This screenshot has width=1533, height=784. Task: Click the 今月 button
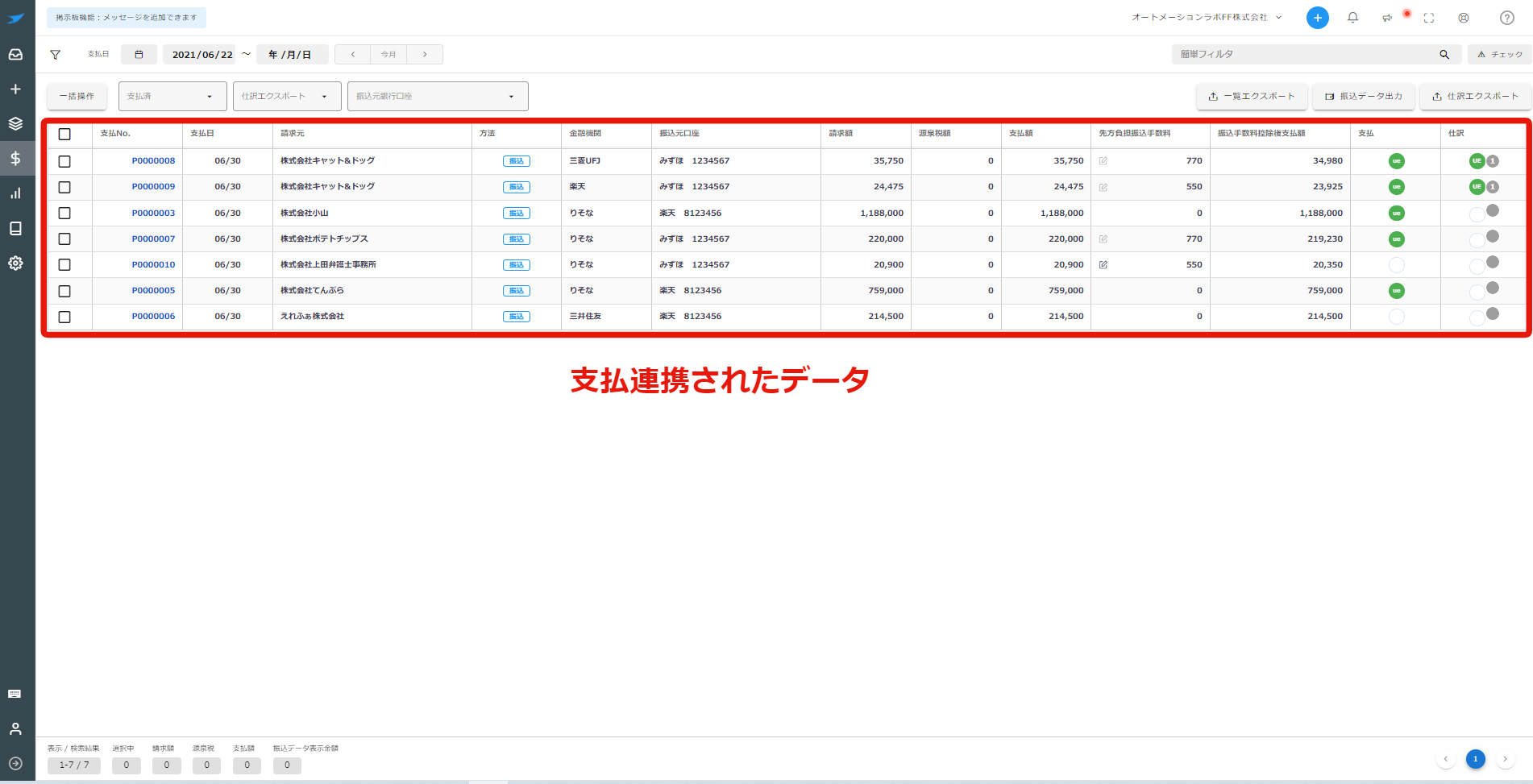pos(388,55)
